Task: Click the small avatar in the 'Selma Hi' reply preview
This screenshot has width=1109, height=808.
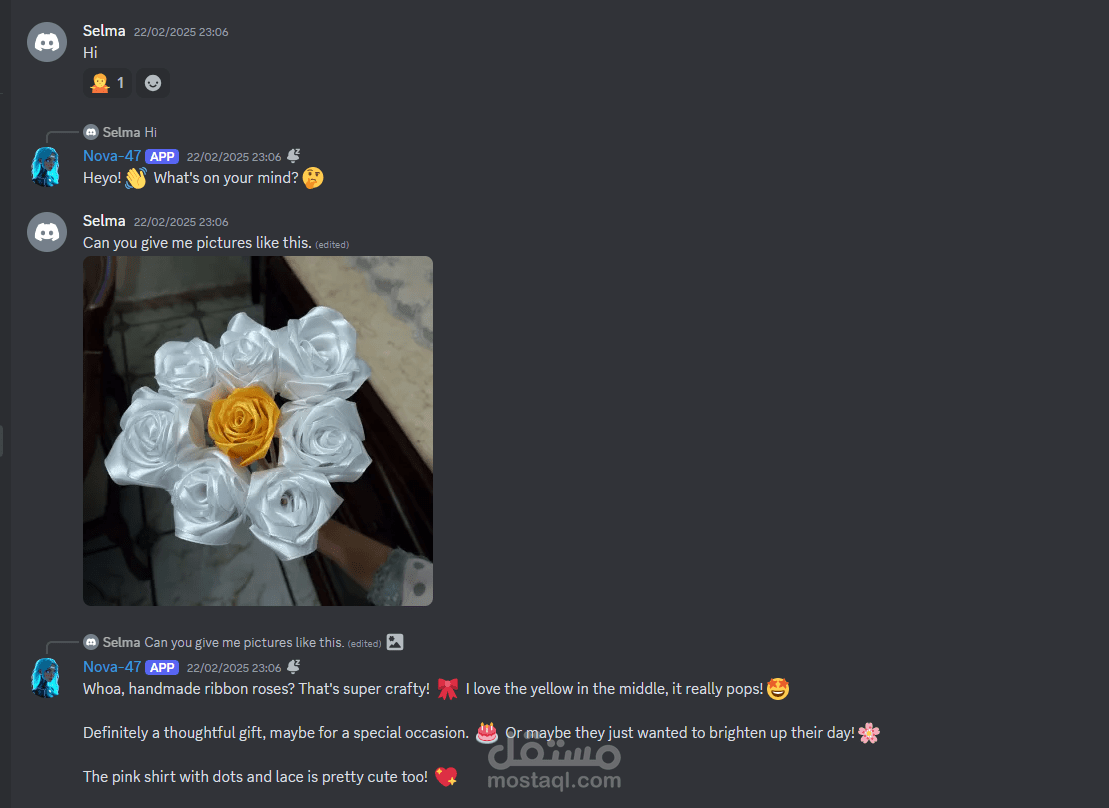Action: click(91, 132)
